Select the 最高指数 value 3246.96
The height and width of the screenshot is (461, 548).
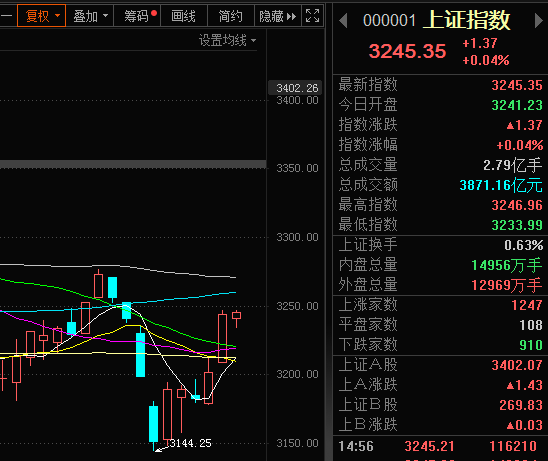point(517,205)
